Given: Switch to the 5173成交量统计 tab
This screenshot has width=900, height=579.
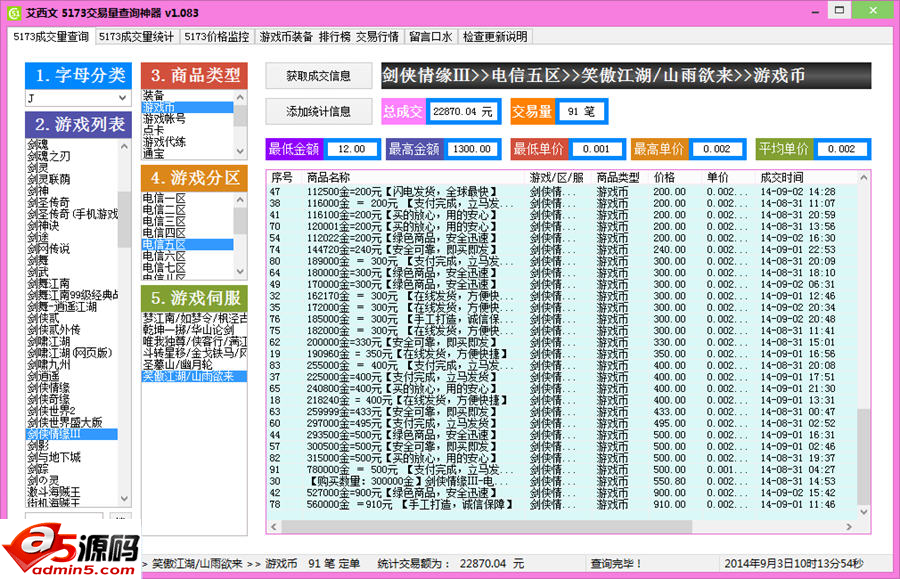Looking at the screenshot, I should (138, 37).
